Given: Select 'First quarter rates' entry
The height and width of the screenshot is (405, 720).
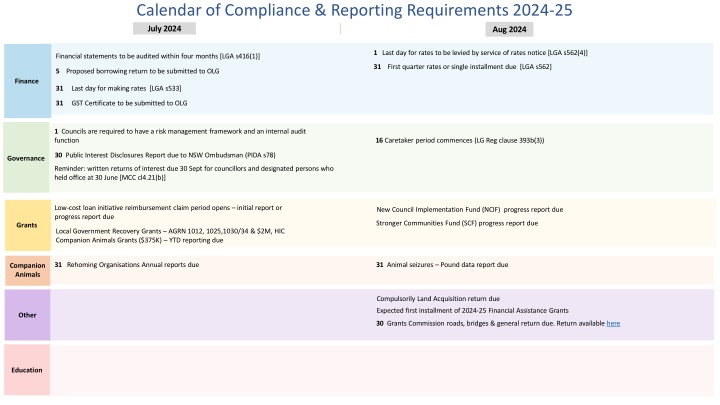Looking at the screenshot, I should click(462, 67).
